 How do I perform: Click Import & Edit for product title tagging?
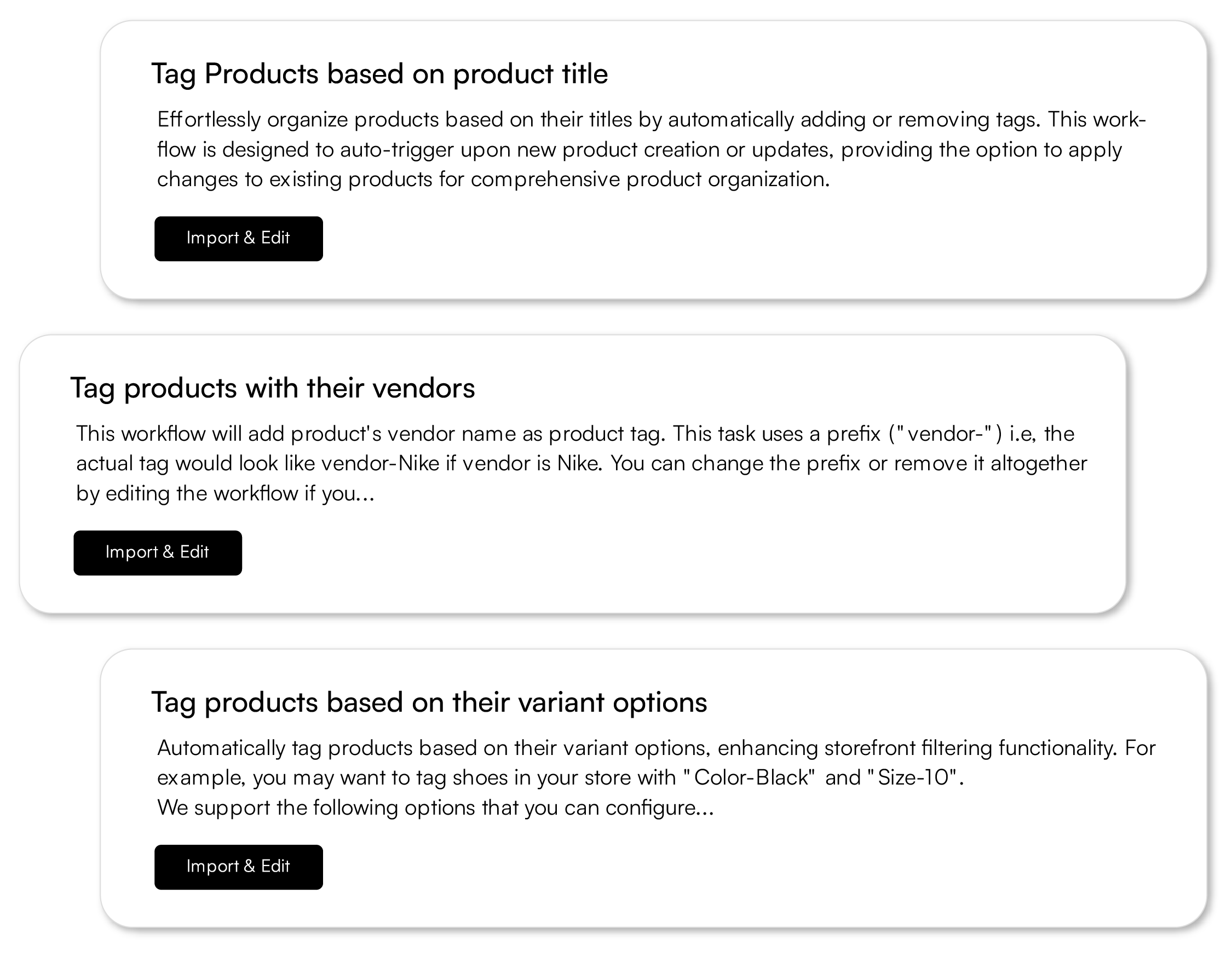click(x=238, y=239)
